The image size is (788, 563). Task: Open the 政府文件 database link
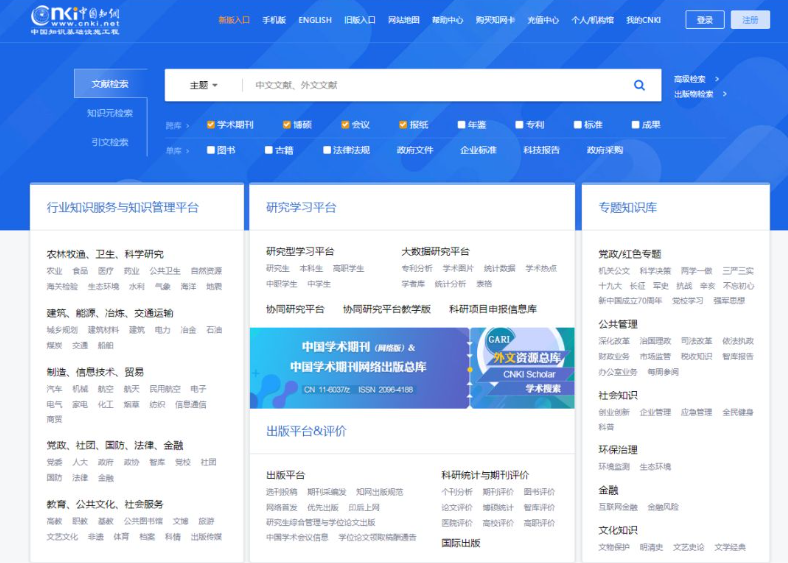[x=415, y=150]
